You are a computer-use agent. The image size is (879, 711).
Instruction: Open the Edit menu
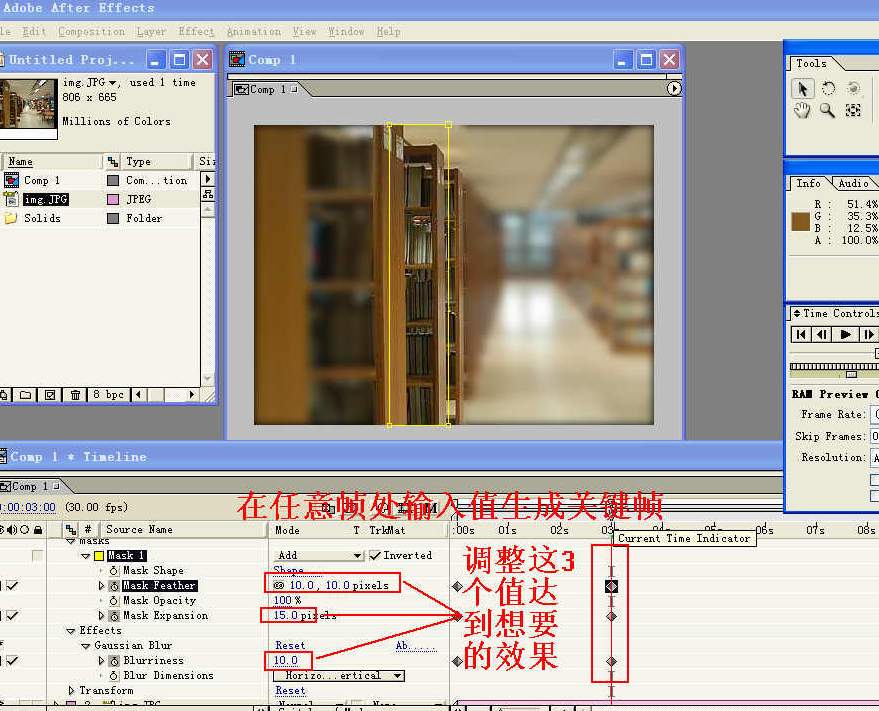click(34, 32)
